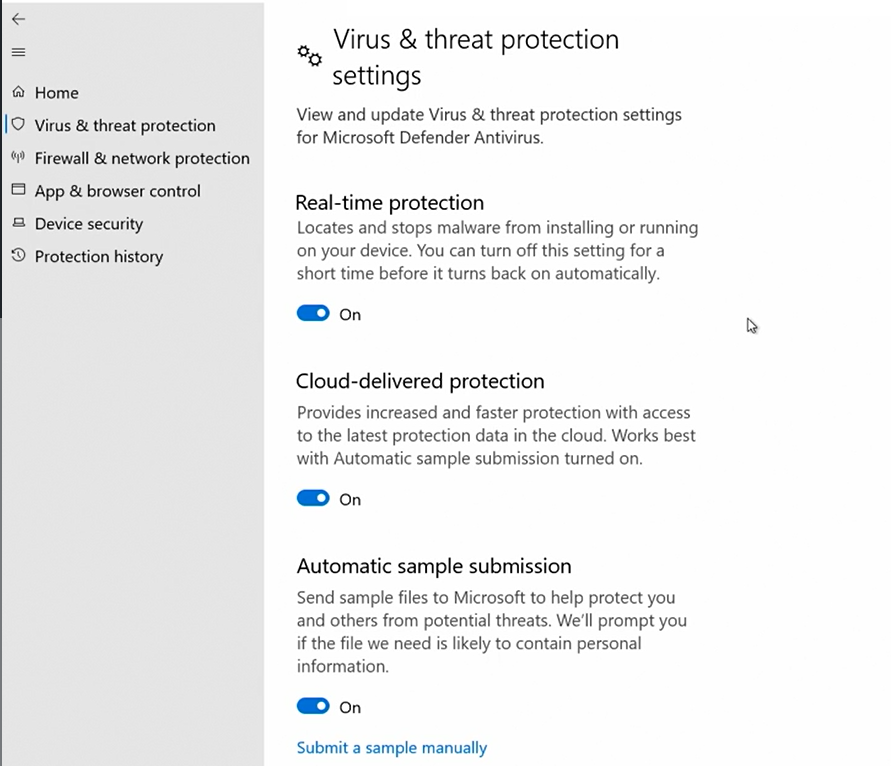Open Protection history from the sidebar
This screenshot has height=766, width=891.
99,256
